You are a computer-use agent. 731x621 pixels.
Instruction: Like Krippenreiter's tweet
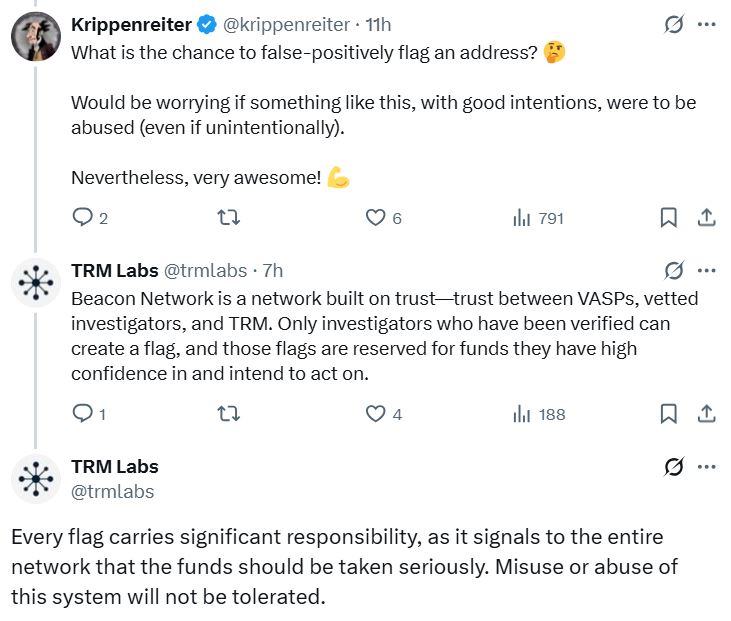click(x=375, y=217)
